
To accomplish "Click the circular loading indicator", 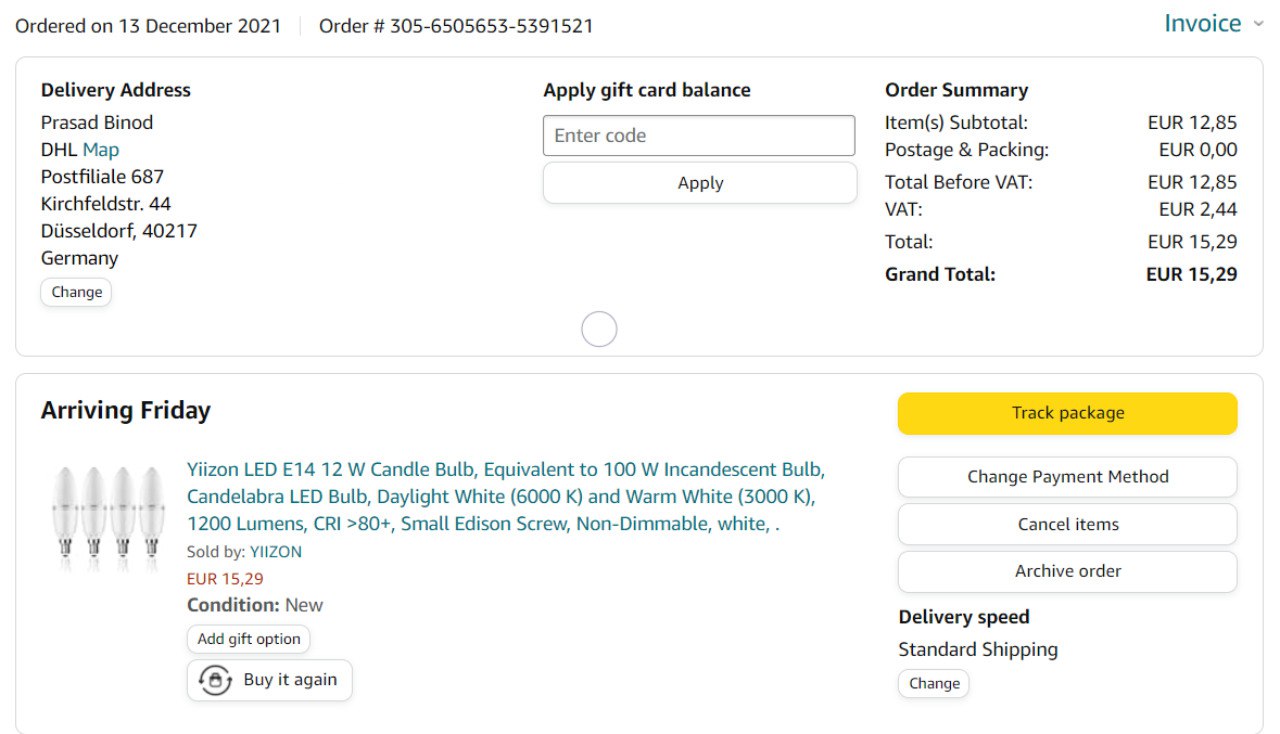I will pyautogui.click(x=599, y=329).
